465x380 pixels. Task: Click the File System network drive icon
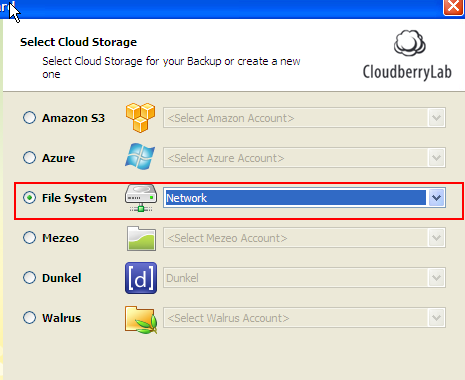141,198
